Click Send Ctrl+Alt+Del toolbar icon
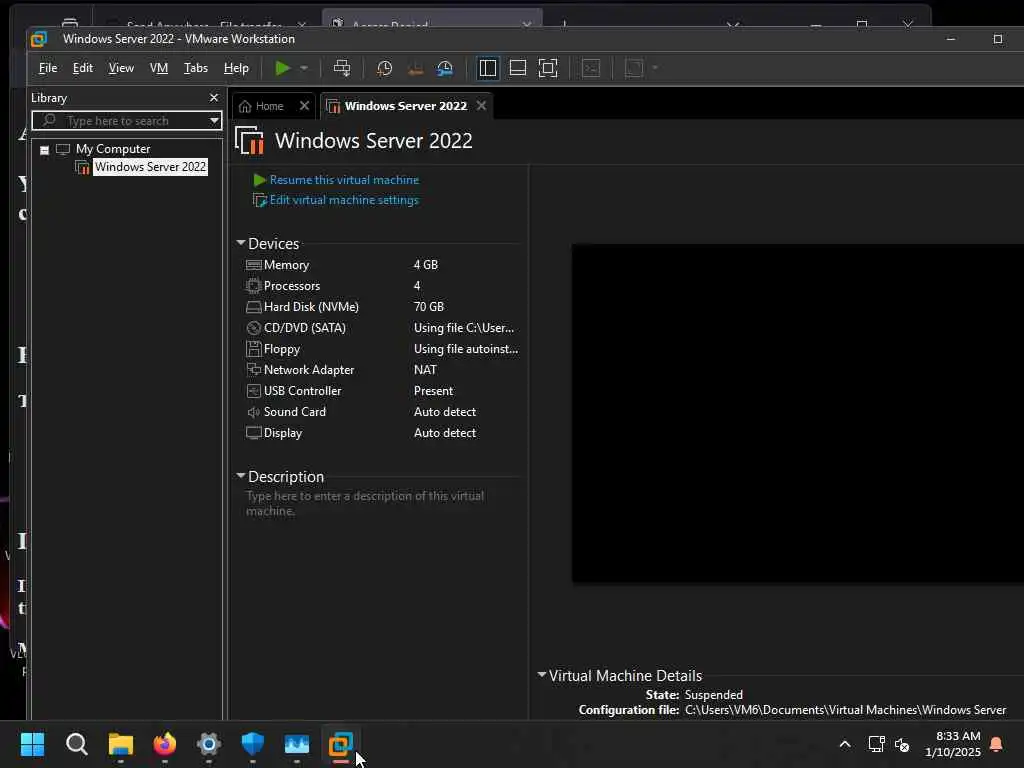Viewport: 1024px width, 768px height. point(342,68)
